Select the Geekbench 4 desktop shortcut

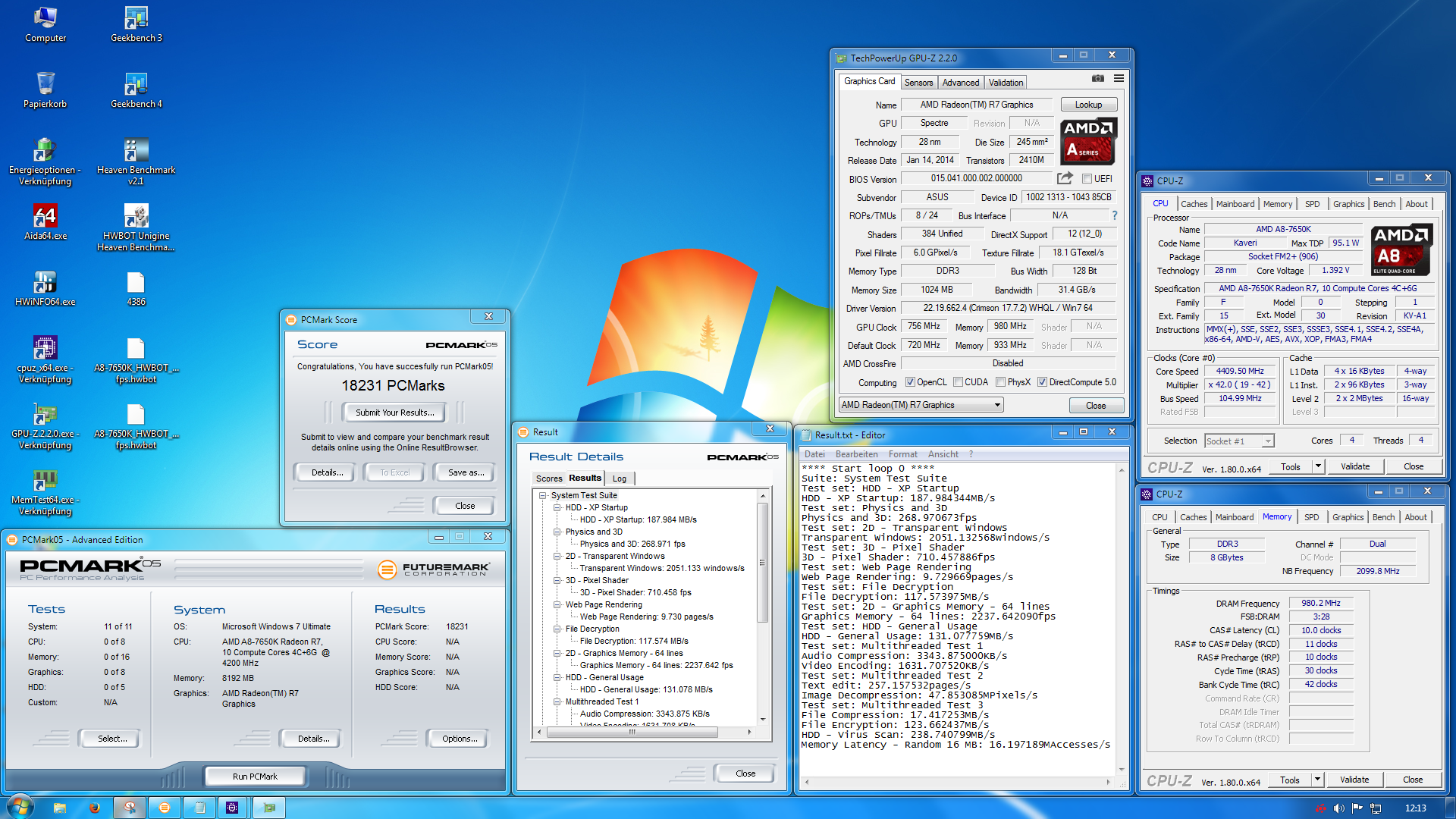pos(136,89)
